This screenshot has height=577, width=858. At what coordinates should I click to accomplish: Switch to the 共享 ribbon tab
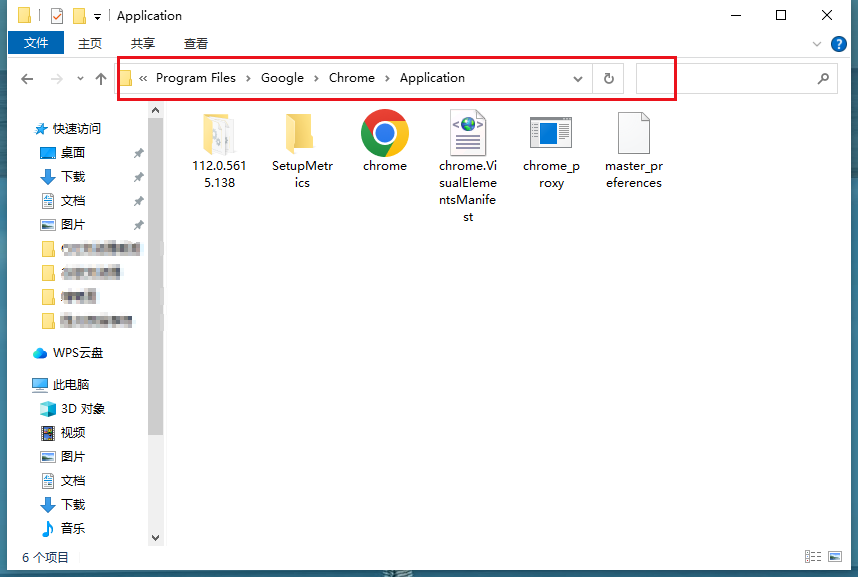(143, 43)
